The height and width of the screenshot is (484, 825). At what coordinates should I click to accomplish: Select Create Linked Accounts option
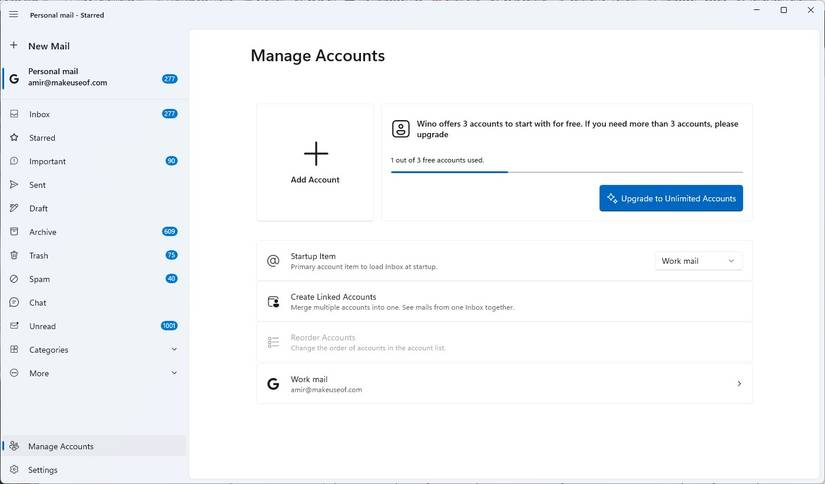tap(504, 301)
